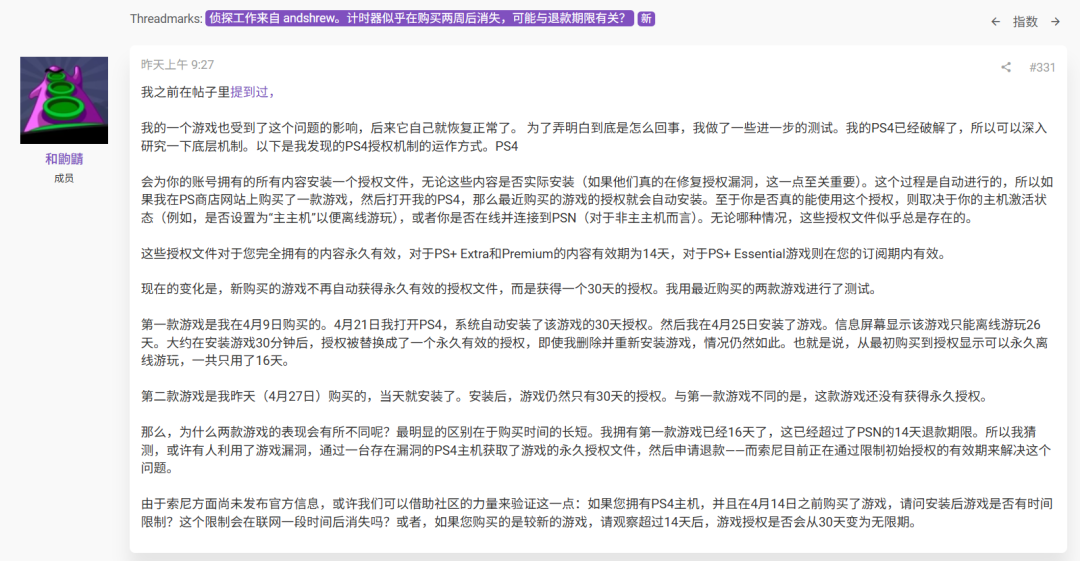Image resolution: width=1080 pixels, height=561 pixels.
Task: Click the paragraph about PS+ Extra和Premium validity
Action: point(543,254)
